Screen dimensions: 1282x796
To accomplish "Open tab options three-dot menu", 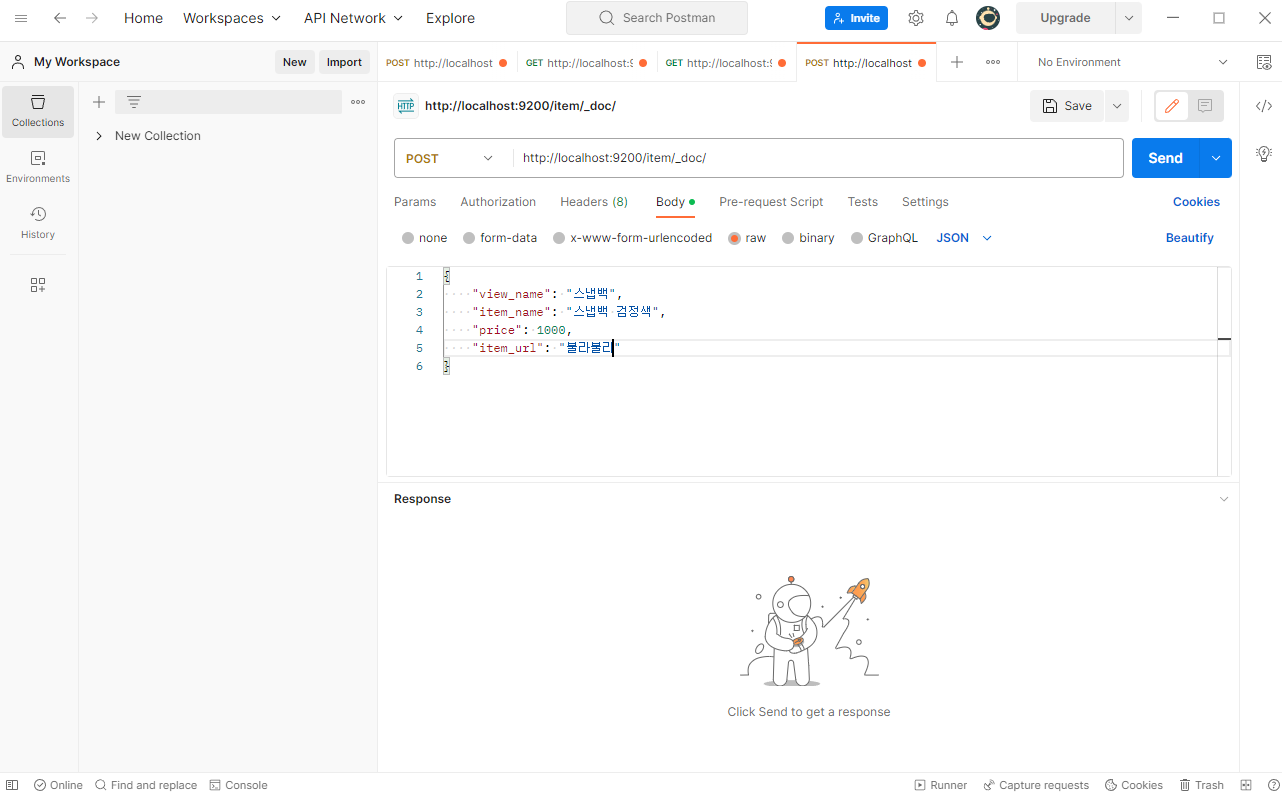I will tap(993, 62).
